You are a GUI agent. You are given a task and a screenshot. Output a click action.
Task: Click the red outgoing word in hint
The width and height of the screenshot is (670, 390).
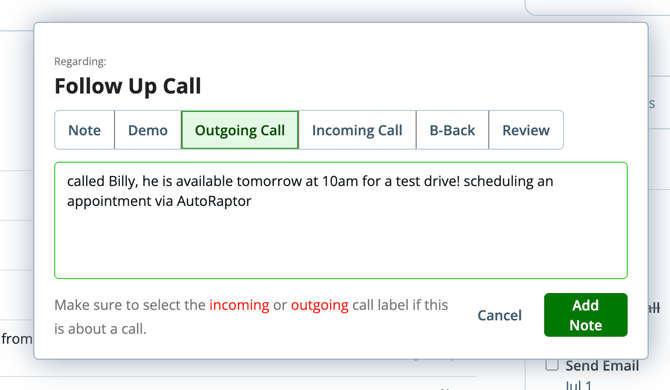pos(320,305)
